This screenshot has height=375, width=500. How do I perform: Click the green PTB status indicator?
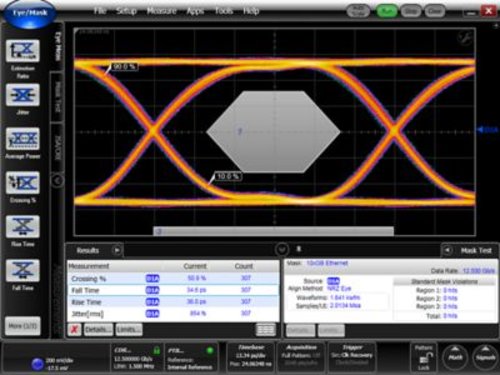coord(210,350)
